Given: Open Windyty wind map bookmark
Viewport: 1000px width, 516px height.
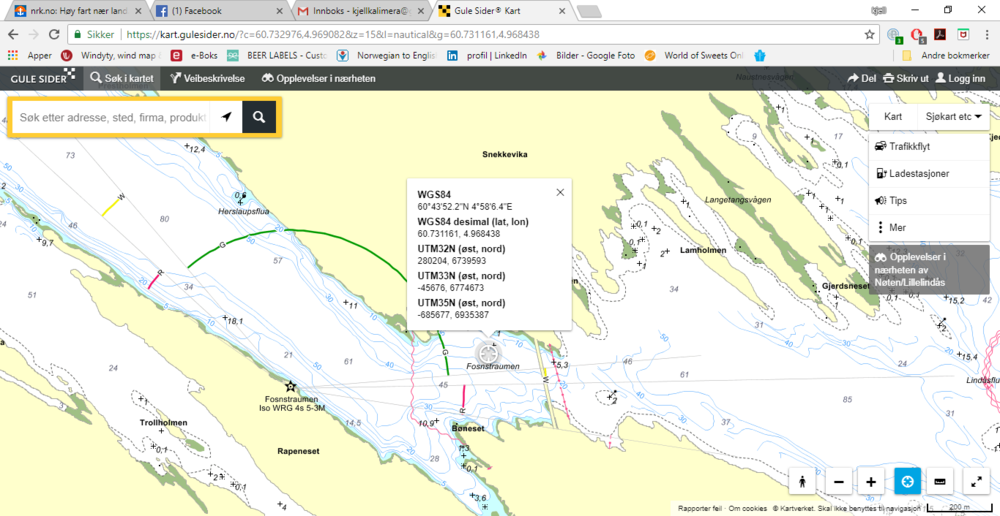Looking at the screenshot, I should pyautogui.click(x=111, y=55).
